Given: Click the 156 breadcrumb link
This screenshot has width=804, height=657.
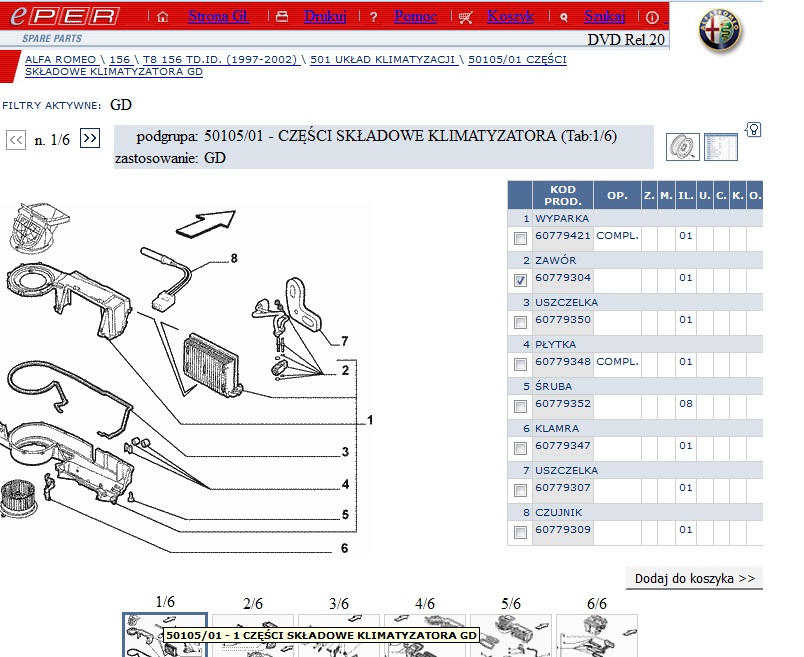Looking at the screenshot, I should coord(119,59).
